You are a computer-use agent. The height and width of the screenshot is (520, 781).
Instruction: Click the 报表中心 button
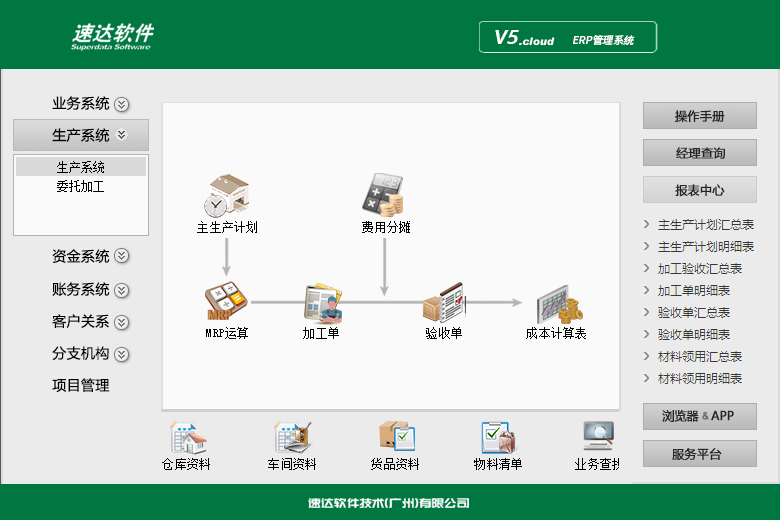click(x=700, y=190)
